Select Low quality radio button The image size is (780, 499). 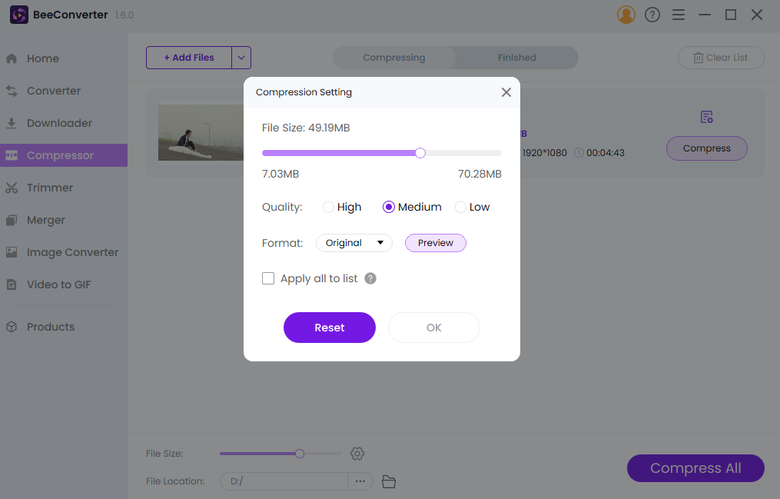click(461, 207)
